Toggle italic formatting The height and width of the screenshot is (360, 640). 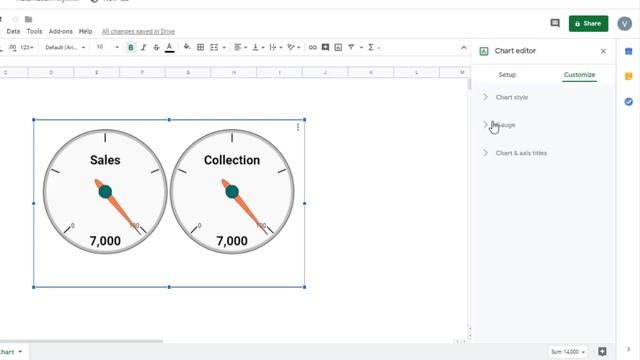[144, 47]
